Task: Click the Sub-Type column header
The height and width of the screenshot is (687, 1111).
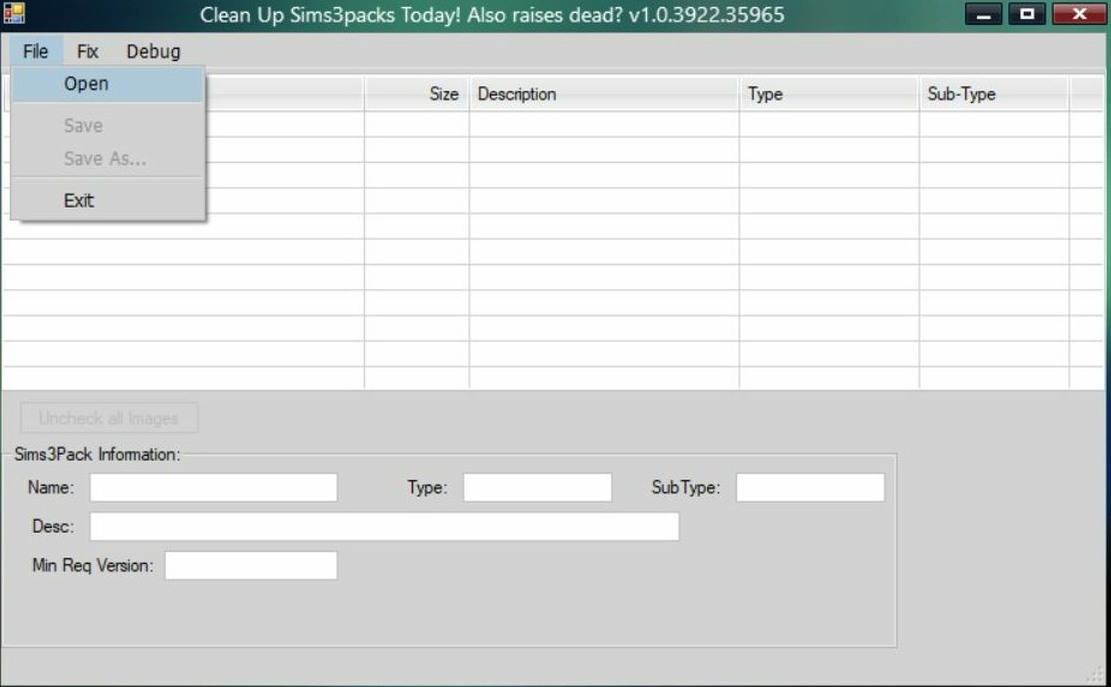Action: point(993,93)
